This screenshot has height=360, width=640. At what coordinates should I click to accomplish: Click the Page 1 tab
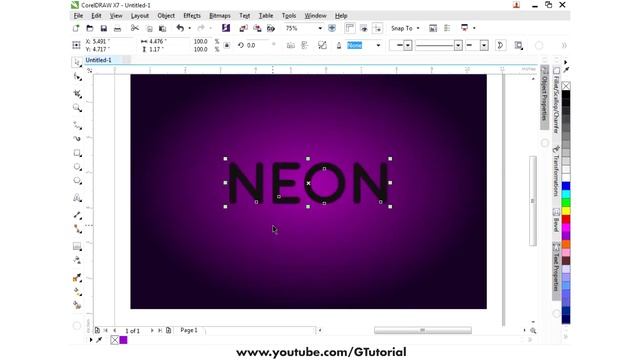(189, 330)
